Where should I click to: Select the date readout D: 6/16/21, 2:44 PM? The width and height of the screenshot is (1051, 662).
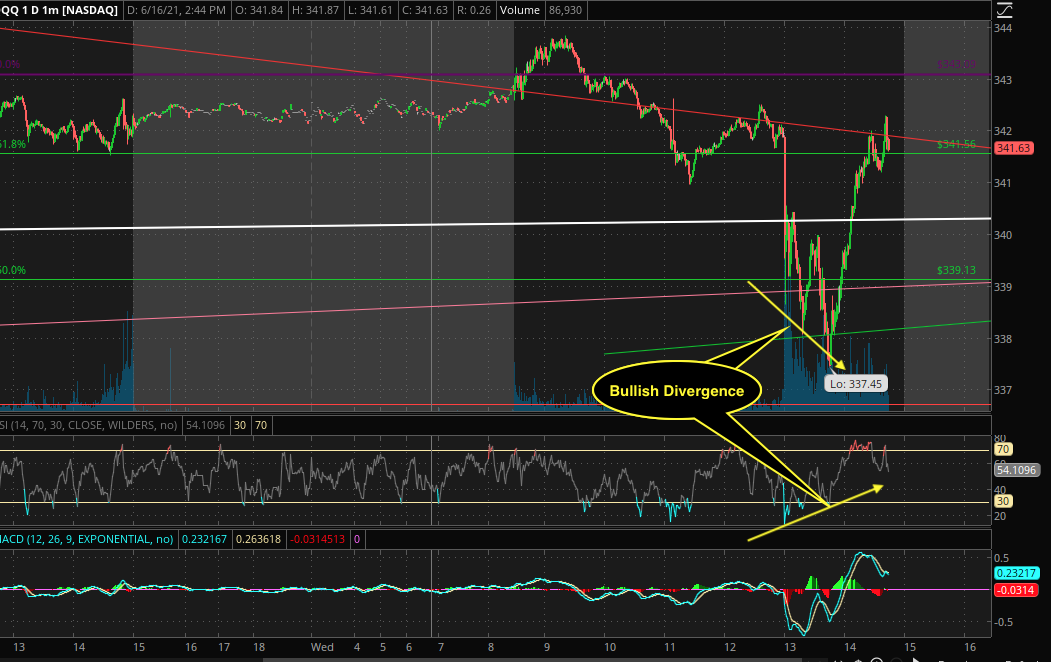pyautogui.click(x=176, y=10)
